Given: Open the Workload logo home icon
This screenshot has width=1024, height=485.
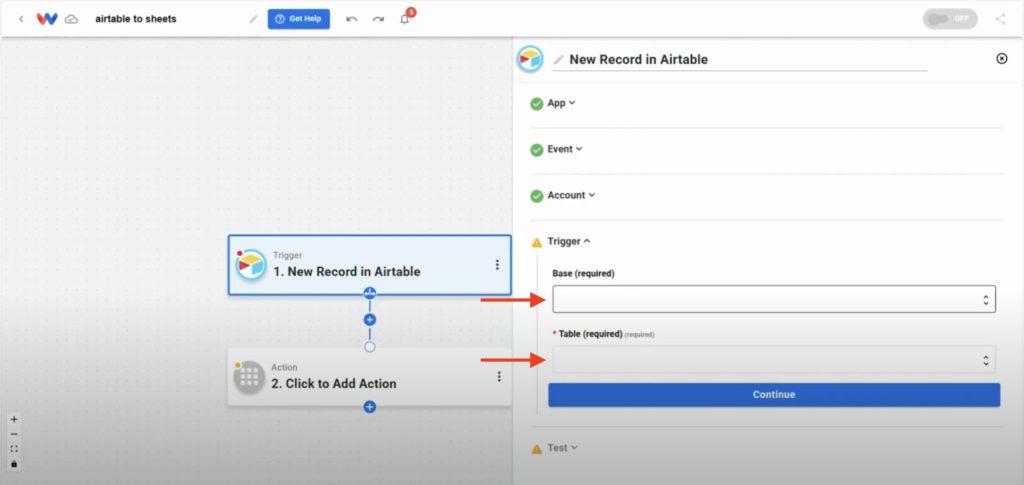Looking at the screenshot, I should pos(47,19).
